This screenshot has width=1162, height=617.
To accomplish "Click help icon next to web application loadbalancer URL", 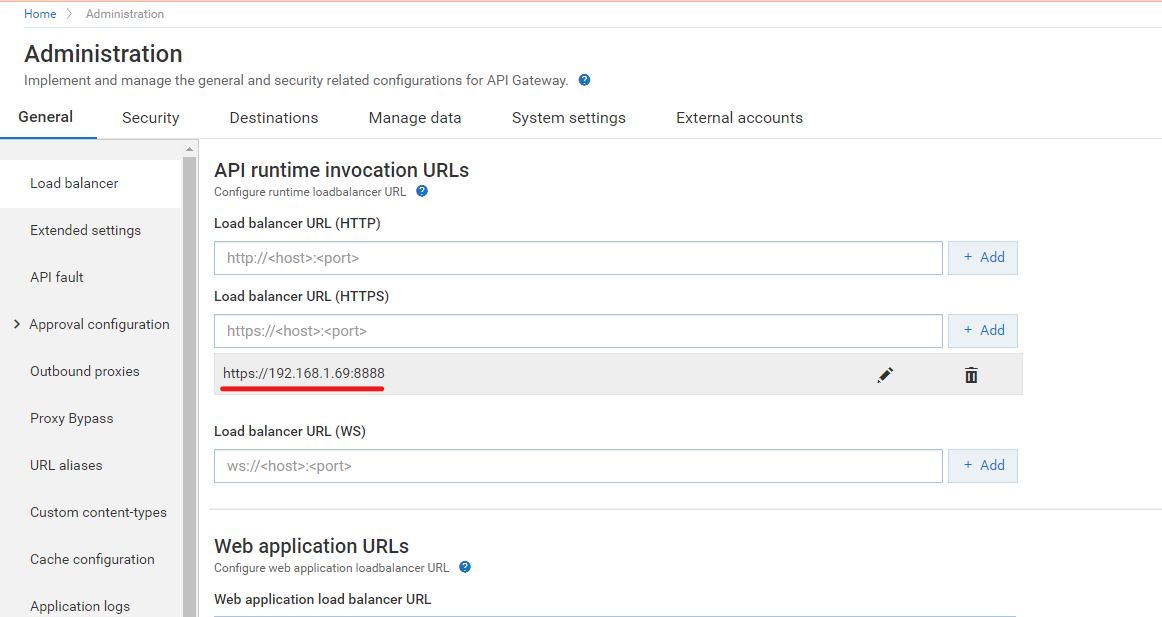I will 464,567.
